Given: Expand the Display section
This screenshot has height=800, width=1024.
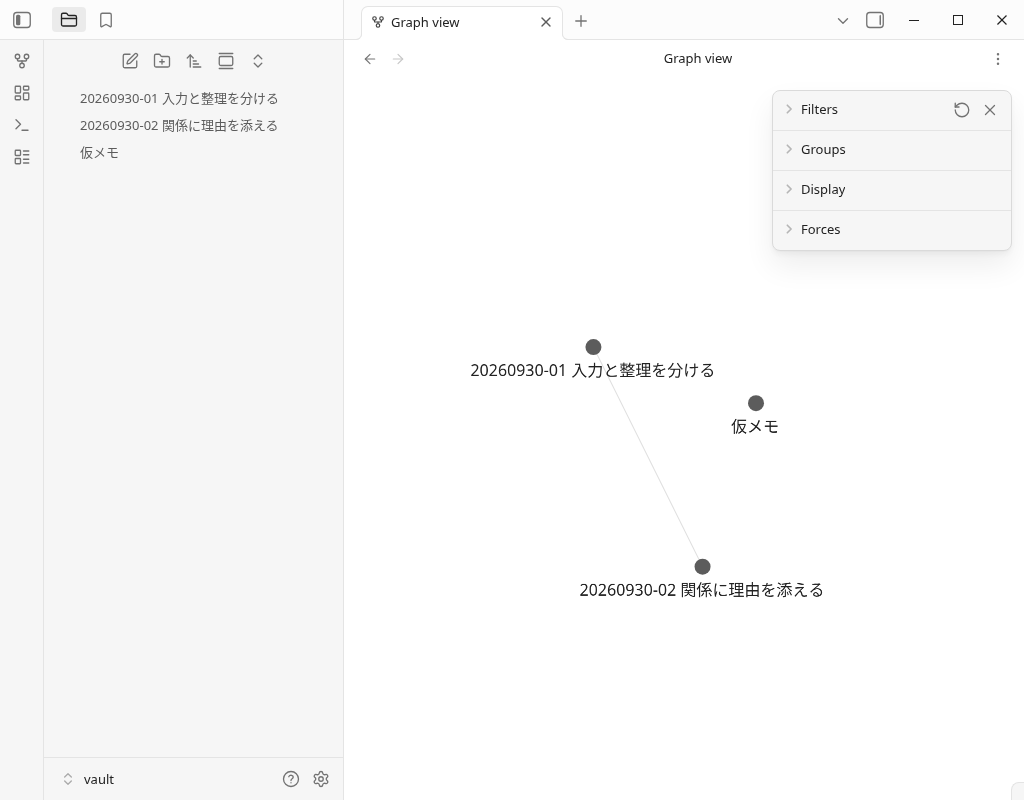Looking at the screenshot, I should [x=891, y=189].
